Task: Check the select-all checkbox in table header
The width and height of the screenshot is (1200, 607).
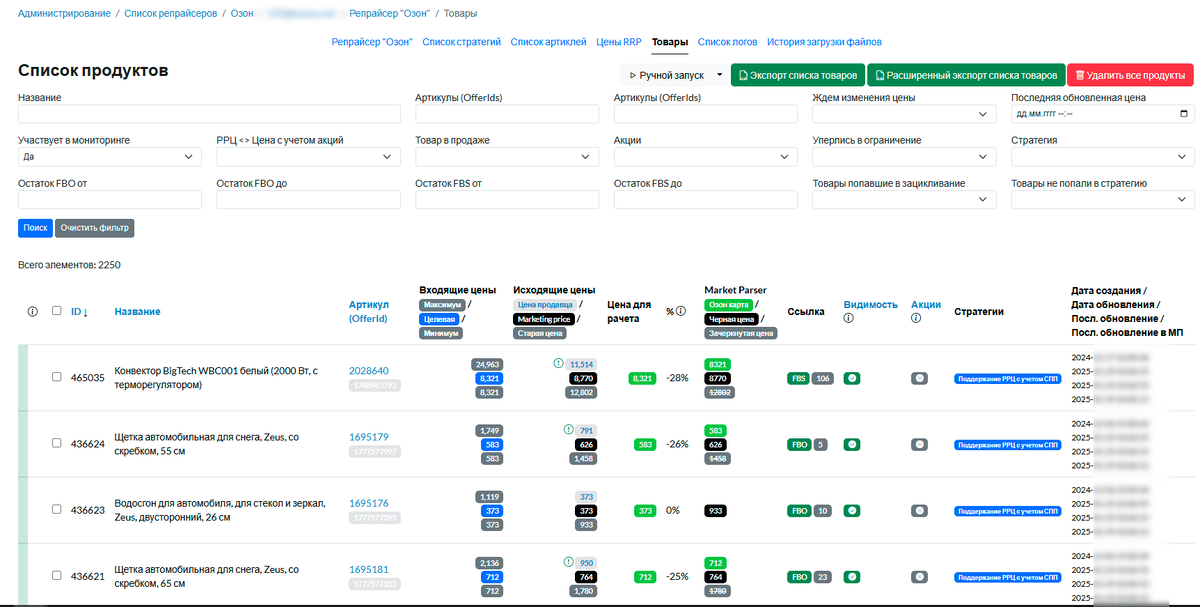Action: (57, 311)
